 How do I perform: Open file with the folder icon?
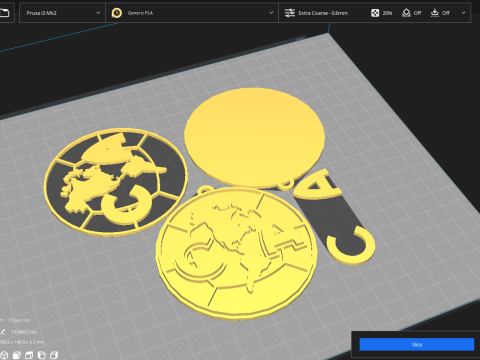pos(4,13)
